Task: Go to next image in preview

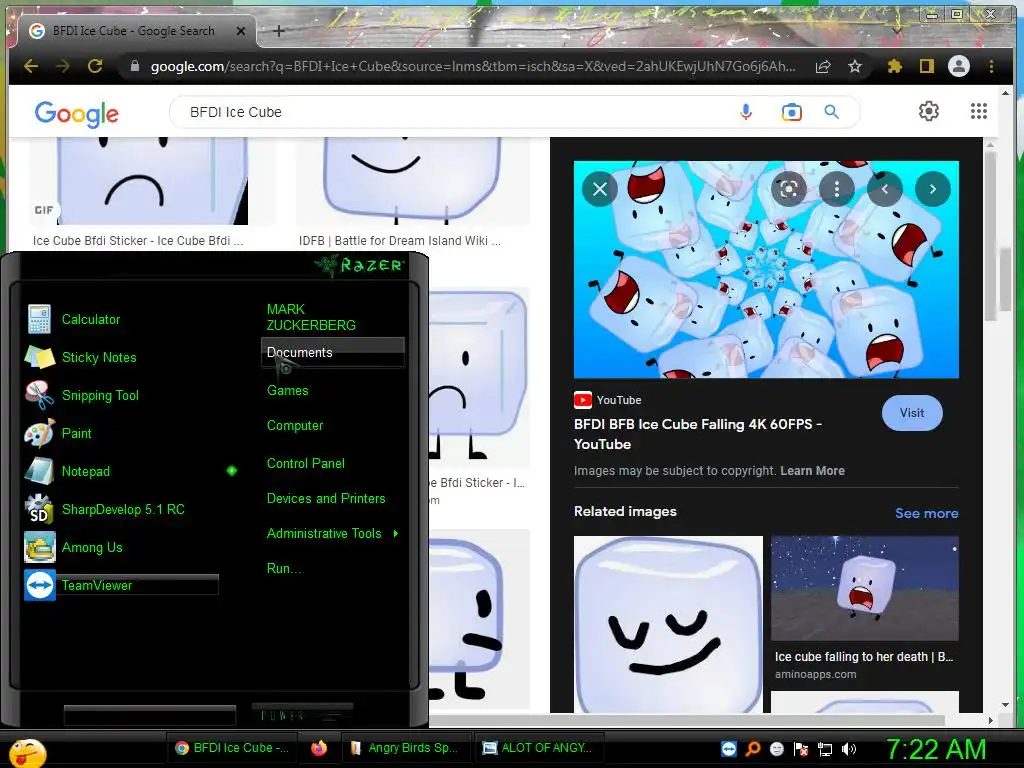Action: click(933, 189)
